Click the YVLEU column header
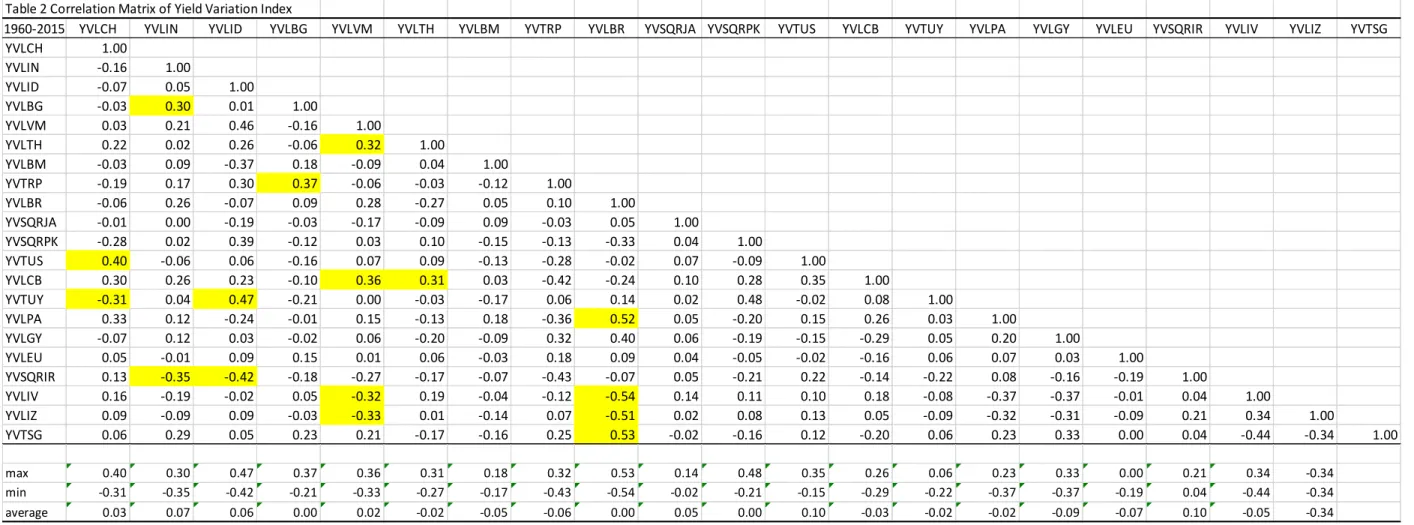This screenshot has height=525, width=1414. [1113, 28]
